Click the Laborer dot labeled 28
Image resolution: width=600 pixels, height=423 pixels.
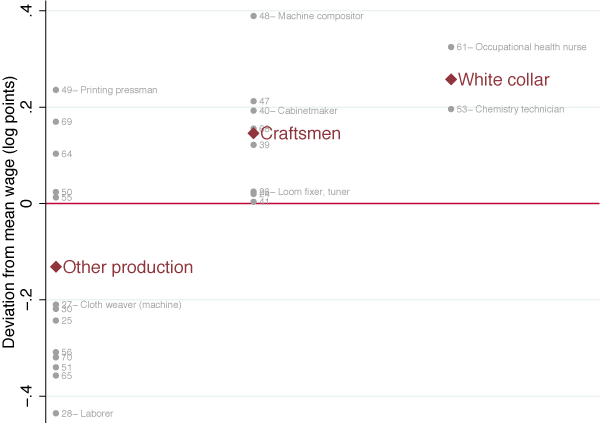(x=56, y=413)
